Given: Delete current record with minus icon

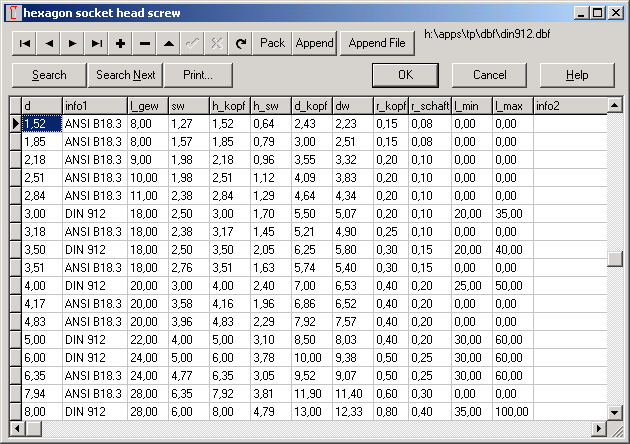Looking at the screenshot, I should coord(144,43).
